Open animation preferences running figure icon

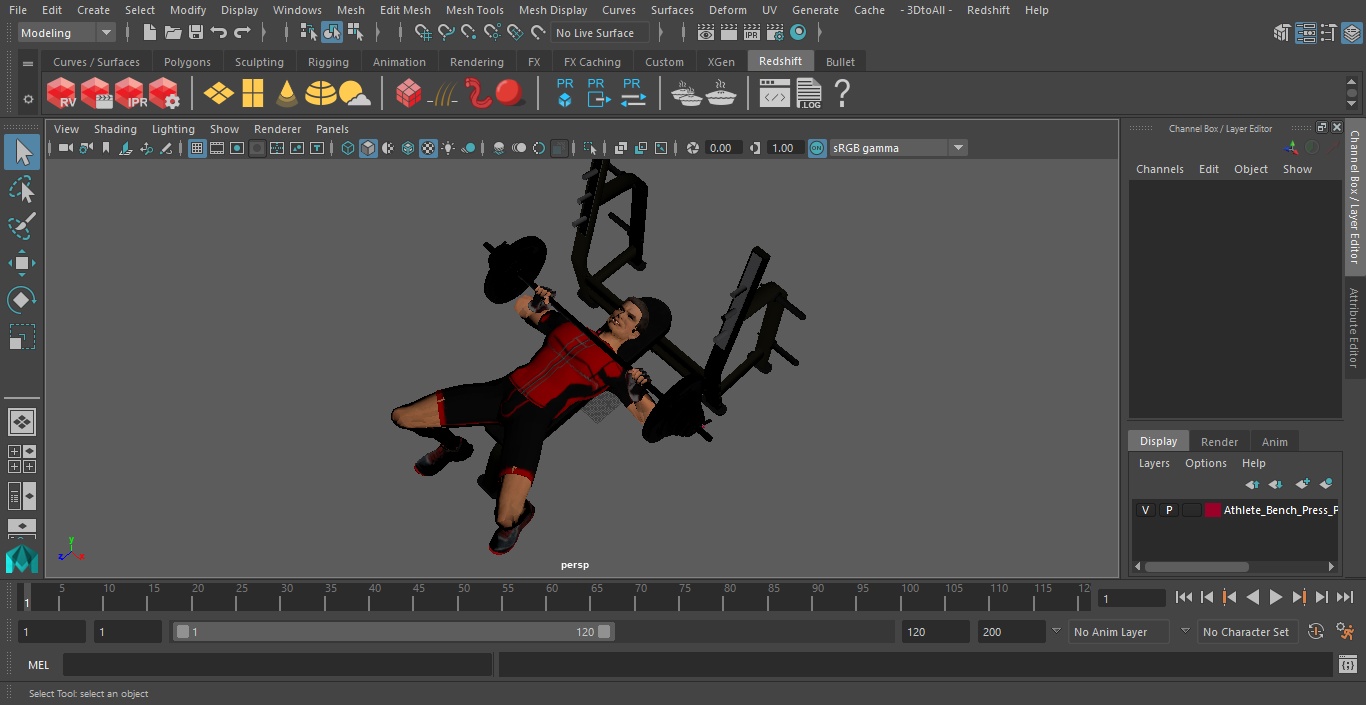tap(1345, 632)
